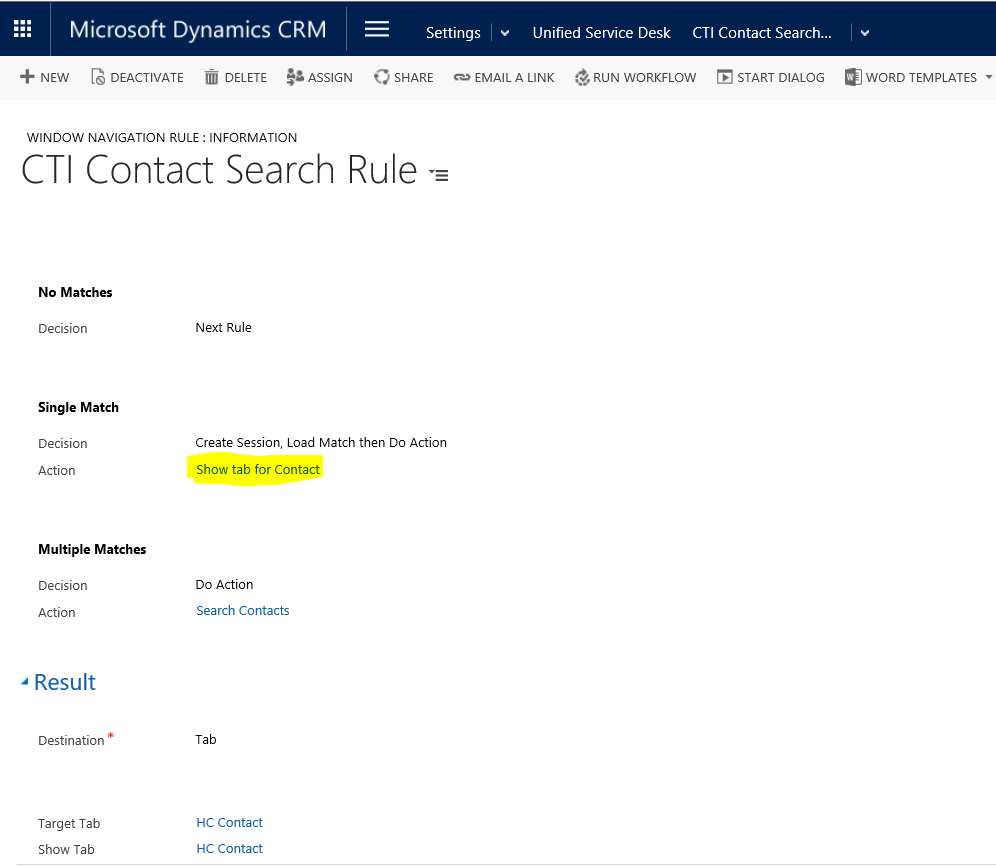
Task: Click the hamburger navigation menu icon
Action: point(377,30)
